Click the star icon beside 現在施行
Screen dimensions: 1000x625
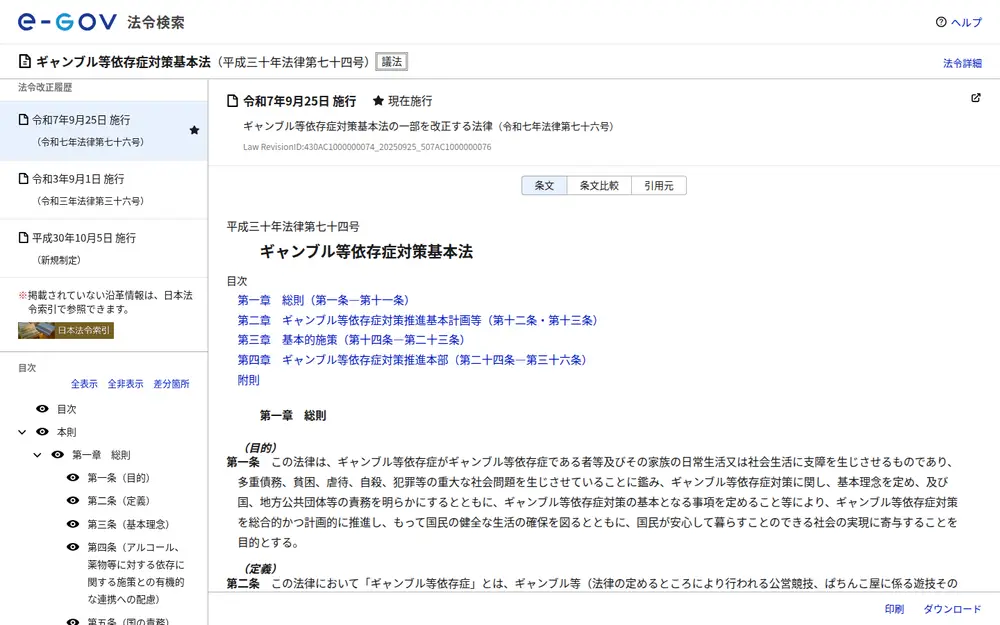coord(378,101)
